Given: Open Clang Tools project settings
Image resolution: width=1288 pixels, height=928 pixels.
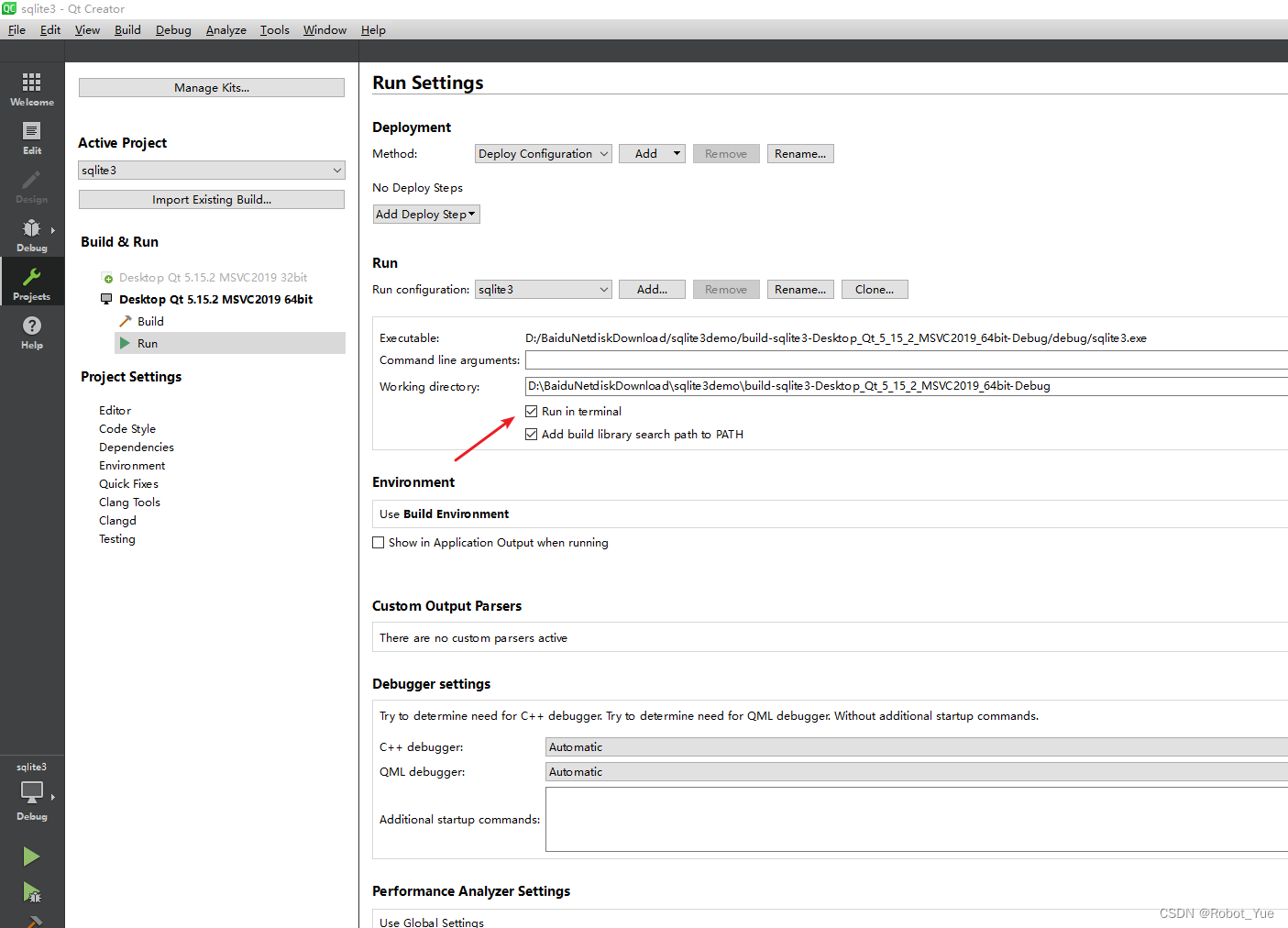Looking at the screenshot, I should (129, 502).
